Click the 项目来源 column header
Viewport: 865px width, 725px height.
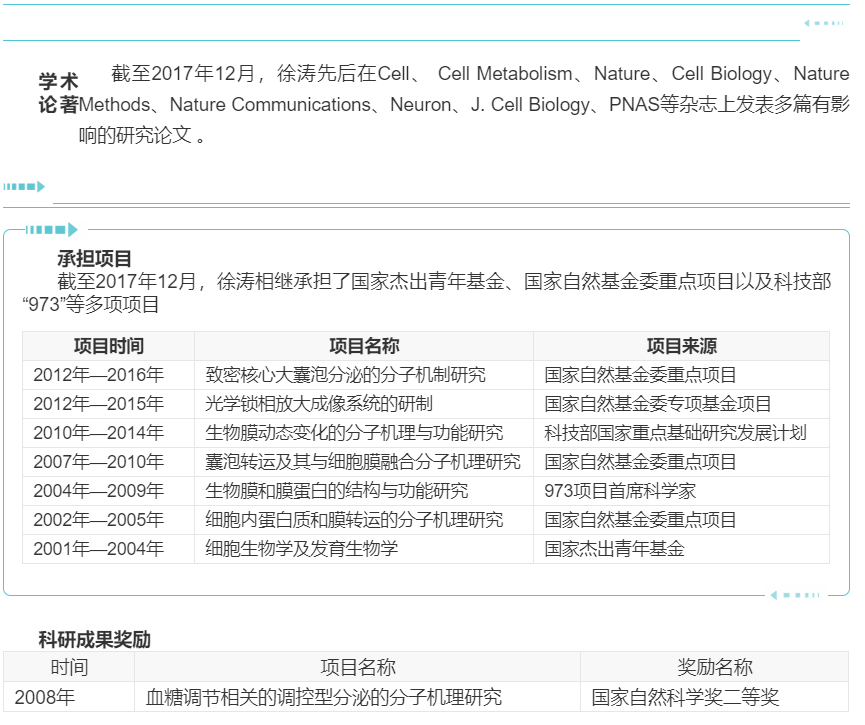point(681,346)
